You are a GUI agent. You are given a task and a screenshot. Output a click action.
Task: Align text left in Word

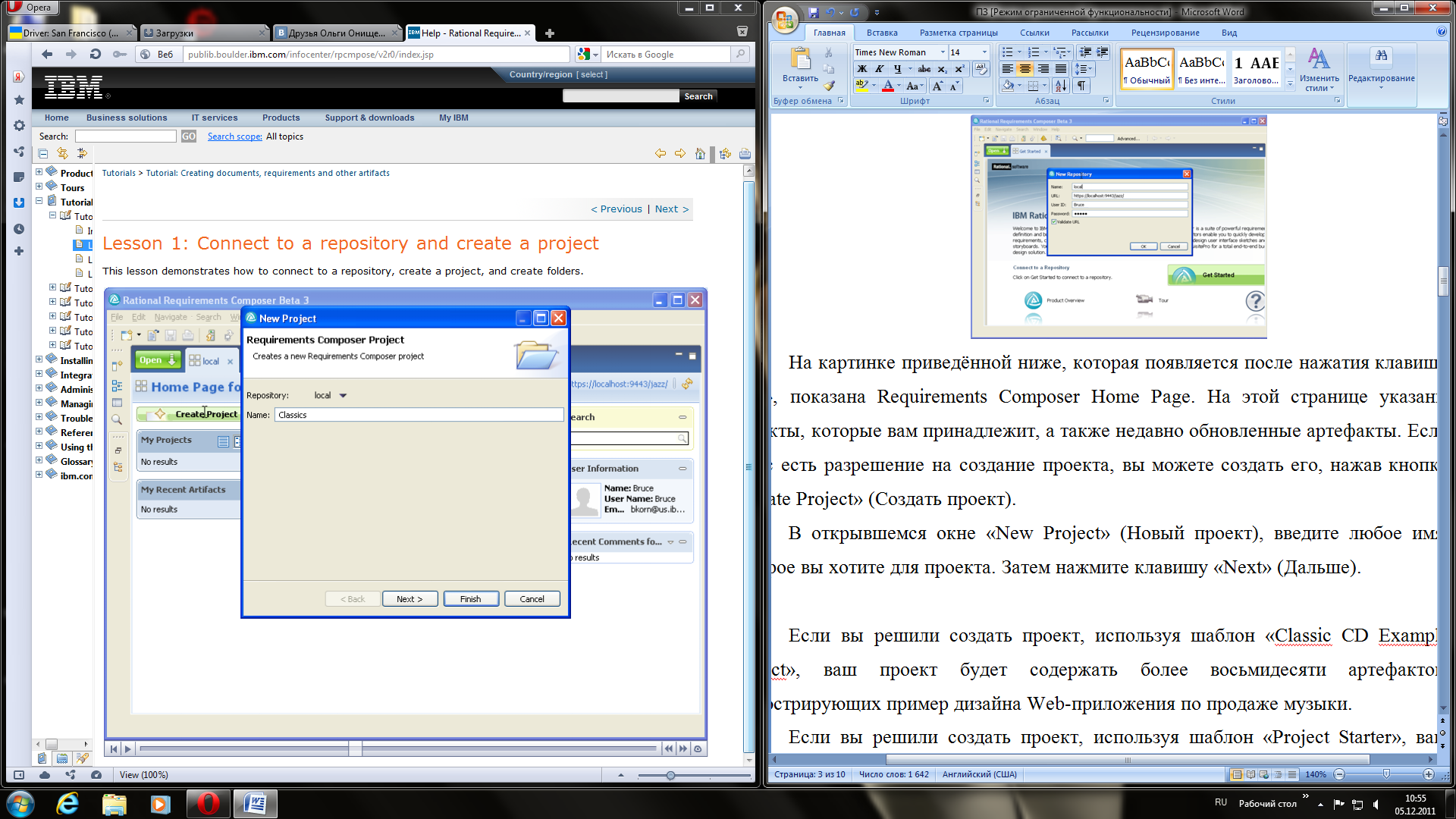coord(1007,69)
